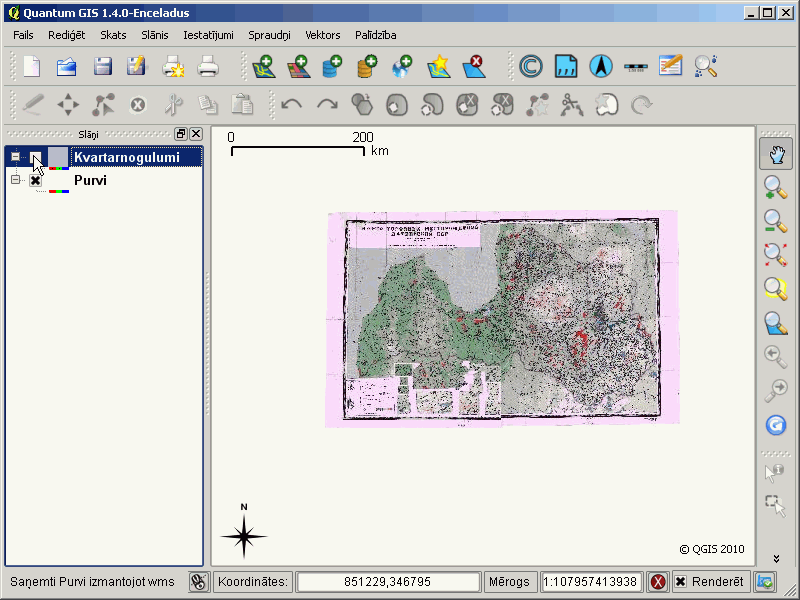The width and height of the screenshot is (800, 600).
Task: Collapse the Kvartarnogulumi layer tree node
Action: [x=15, y=157]
